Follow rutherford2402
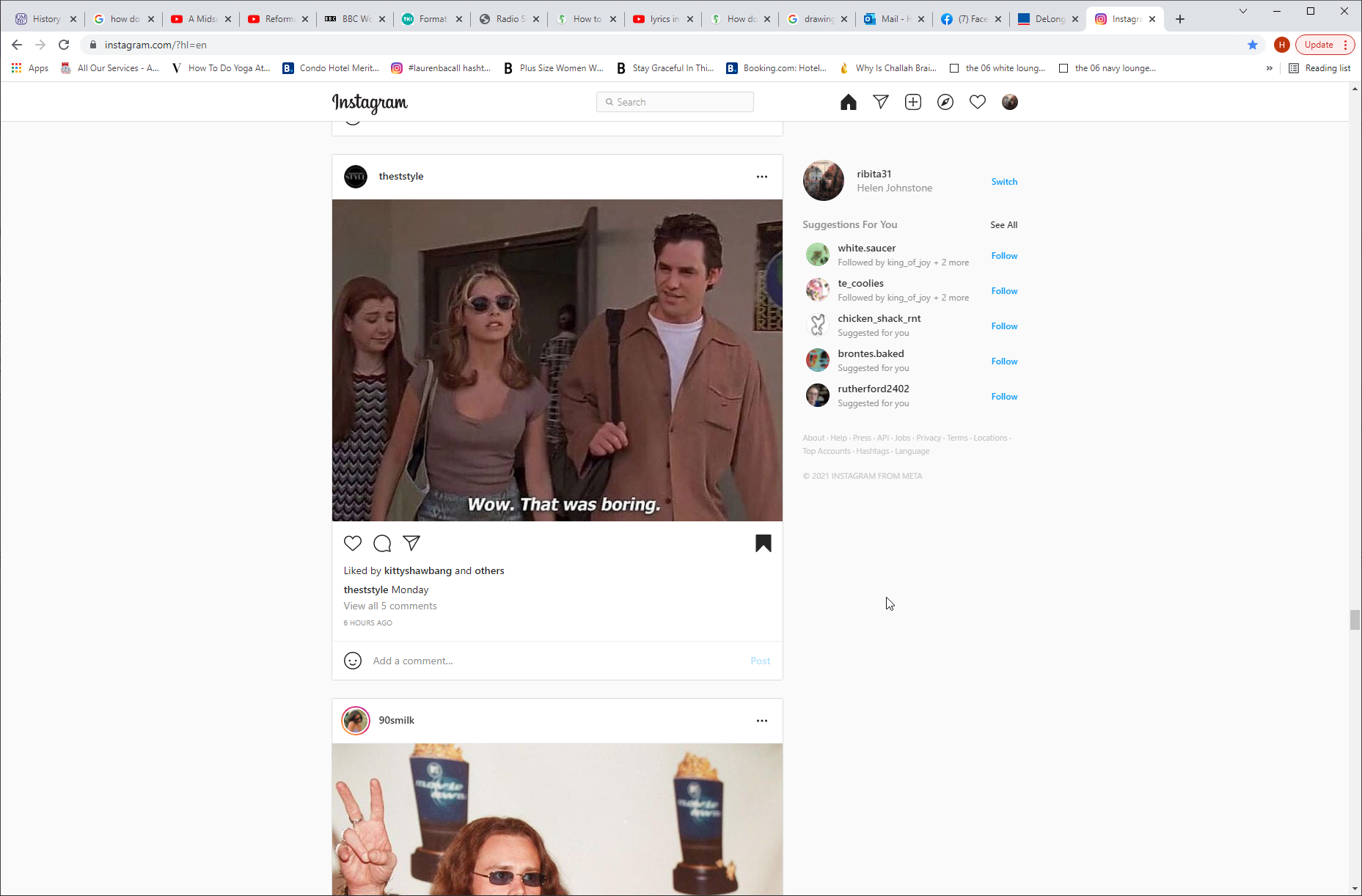This screenshot has height=896, width=1362. pos(1004,397)
